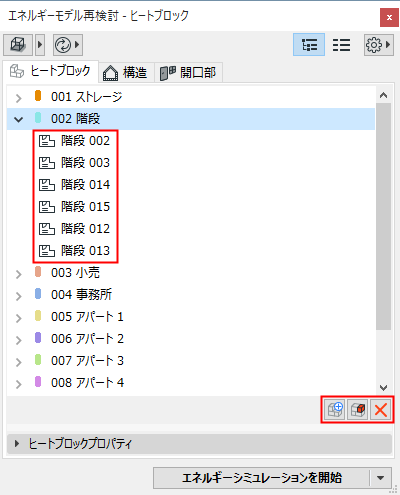Screen dimensions: 400x495
Task: Open the 開口部 tab
Action: point(188,72)
